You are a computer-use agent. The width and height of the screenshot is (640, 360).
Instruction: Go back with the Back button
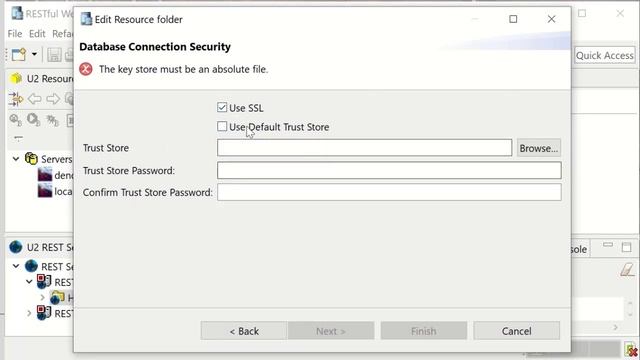tap(244, 331)
